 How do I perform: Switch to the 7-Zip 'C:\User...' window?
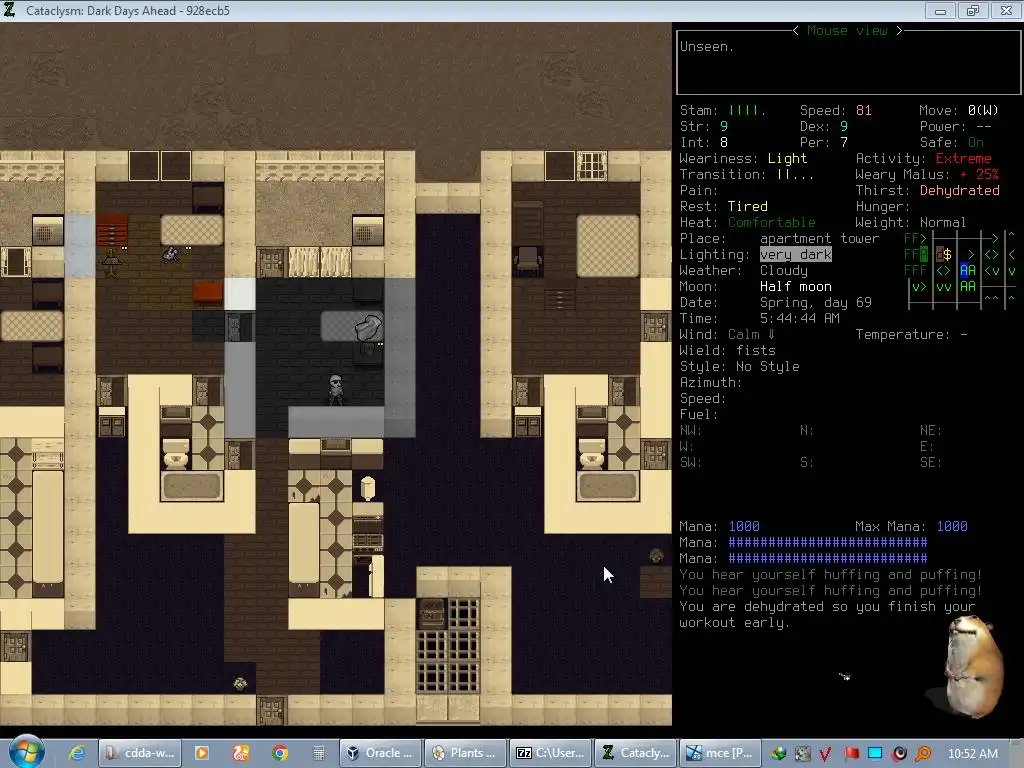click(x=551, y=753)
